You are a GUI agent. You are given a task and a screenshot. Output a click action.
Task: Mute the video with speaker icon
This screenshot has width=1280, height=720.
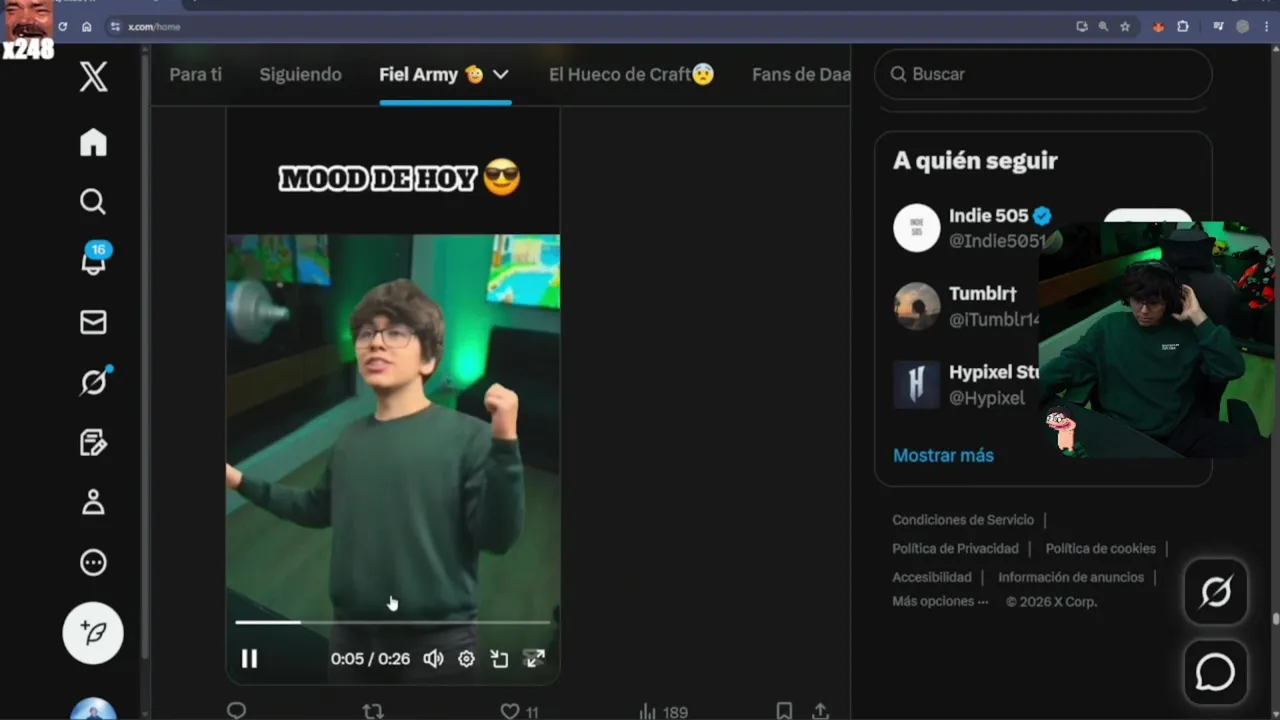[433, 658]
